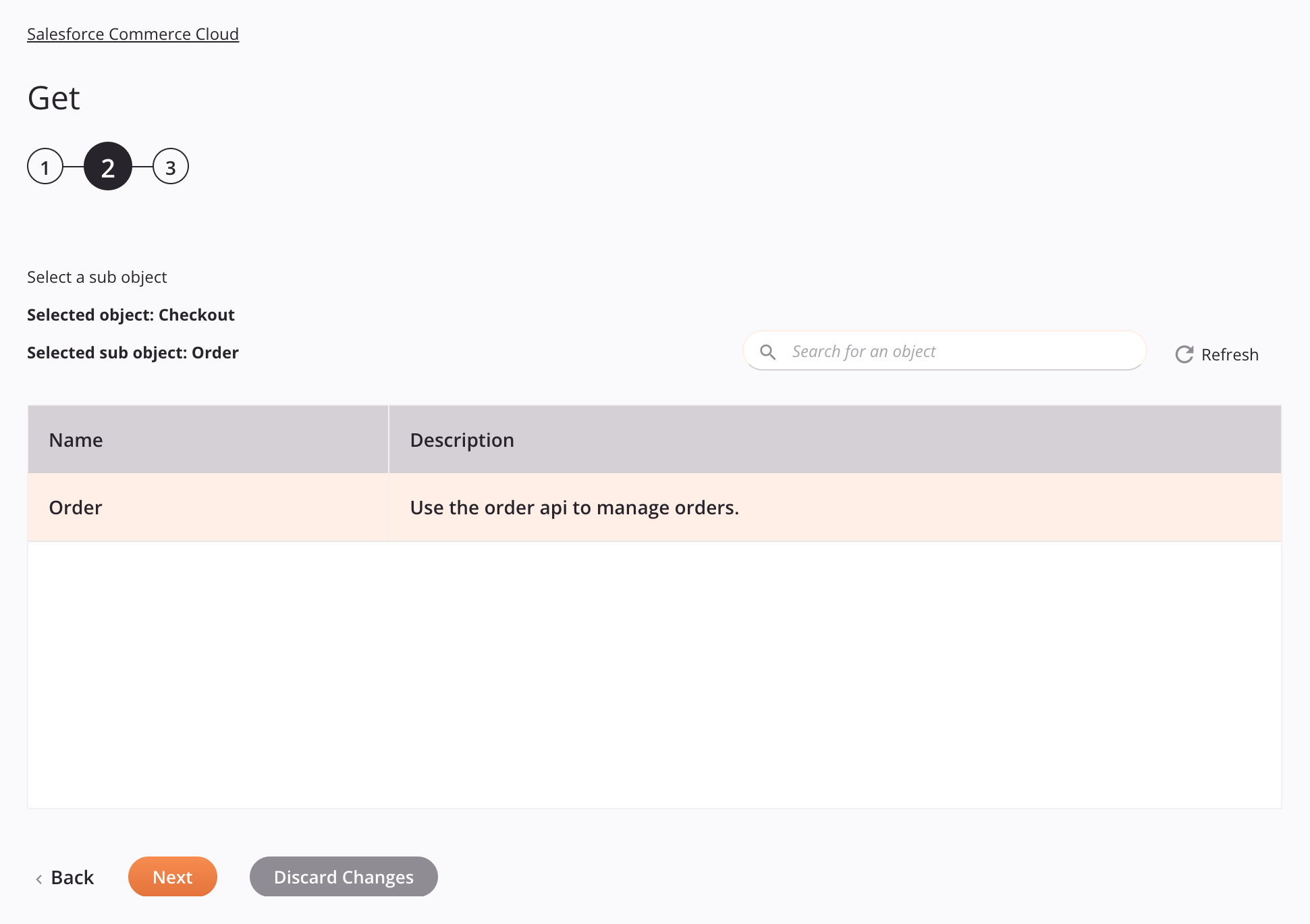Click step 1 circle indicator
This screenshot has width=1310, height=924.
[45, 166]
